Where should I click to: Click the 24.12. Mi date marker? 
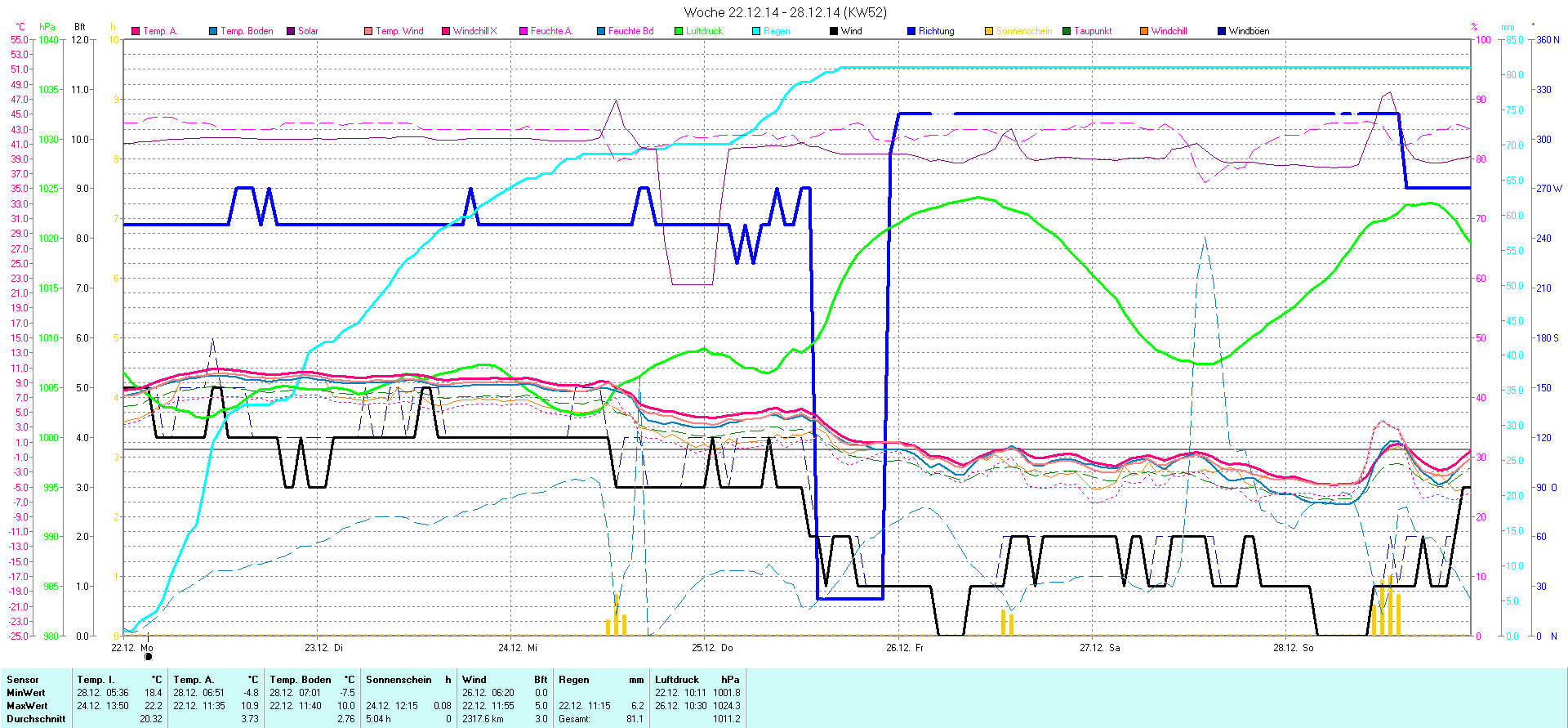518,648
